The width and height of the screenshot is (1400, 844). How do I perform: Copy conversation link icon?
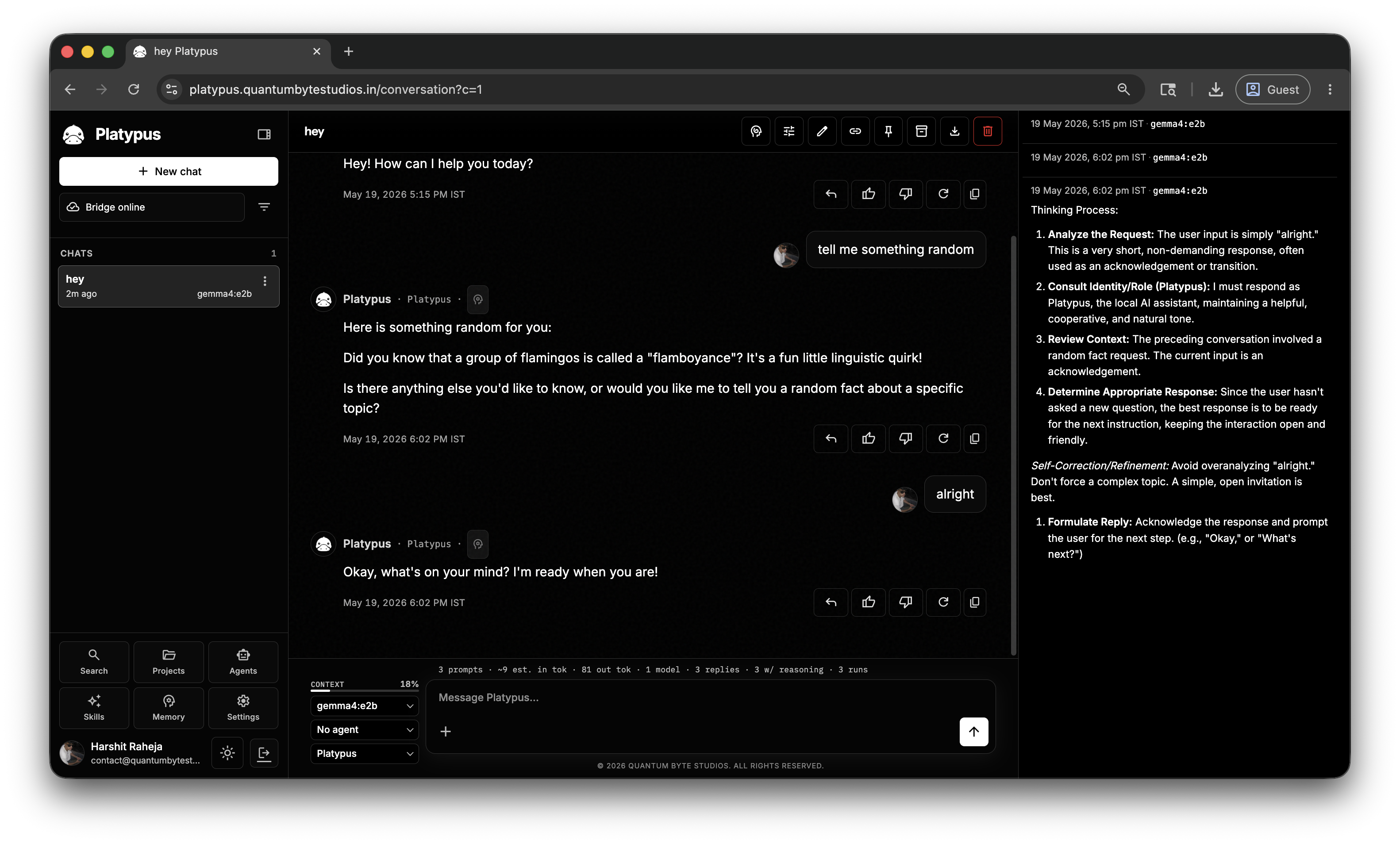(x=855, y=131)
